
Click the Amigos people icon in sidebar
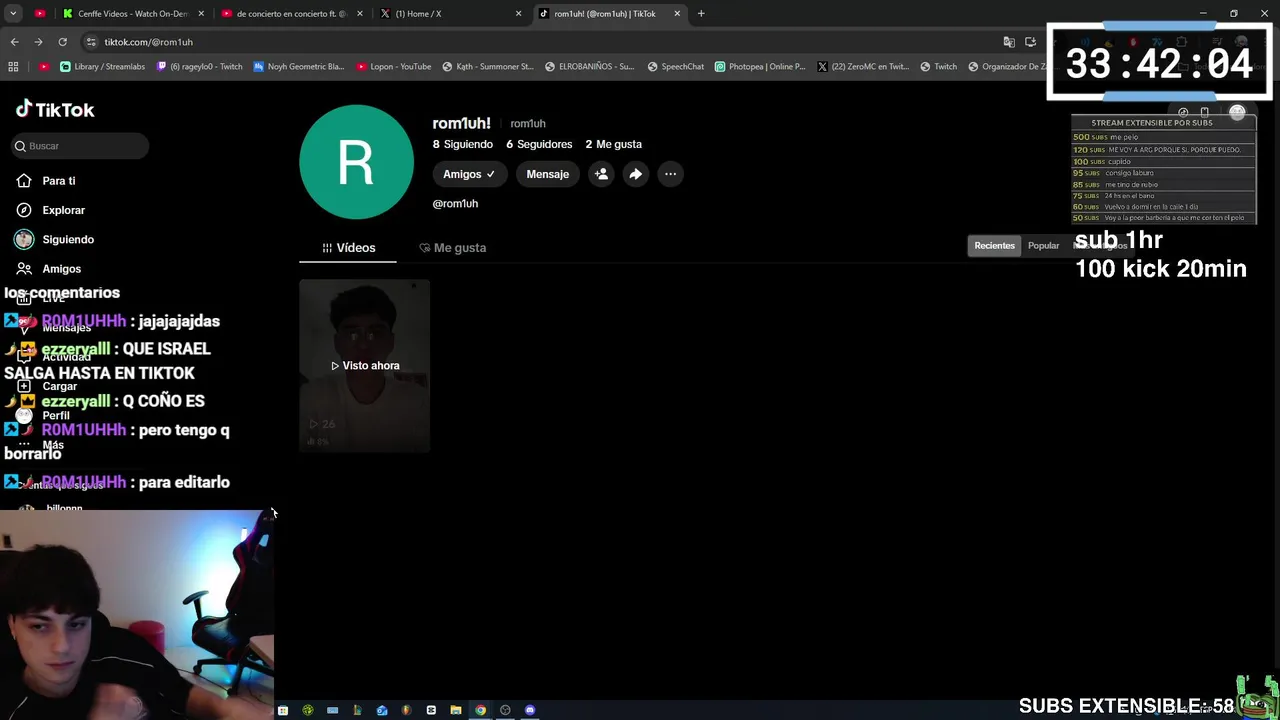coord(24,268)
